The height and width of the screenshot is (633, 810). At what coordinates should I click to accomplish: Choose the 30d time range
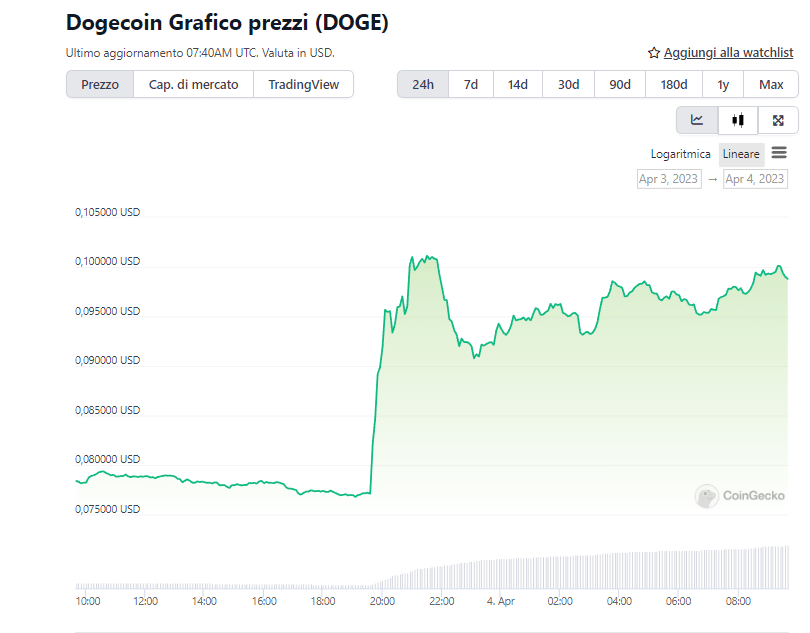568,84
